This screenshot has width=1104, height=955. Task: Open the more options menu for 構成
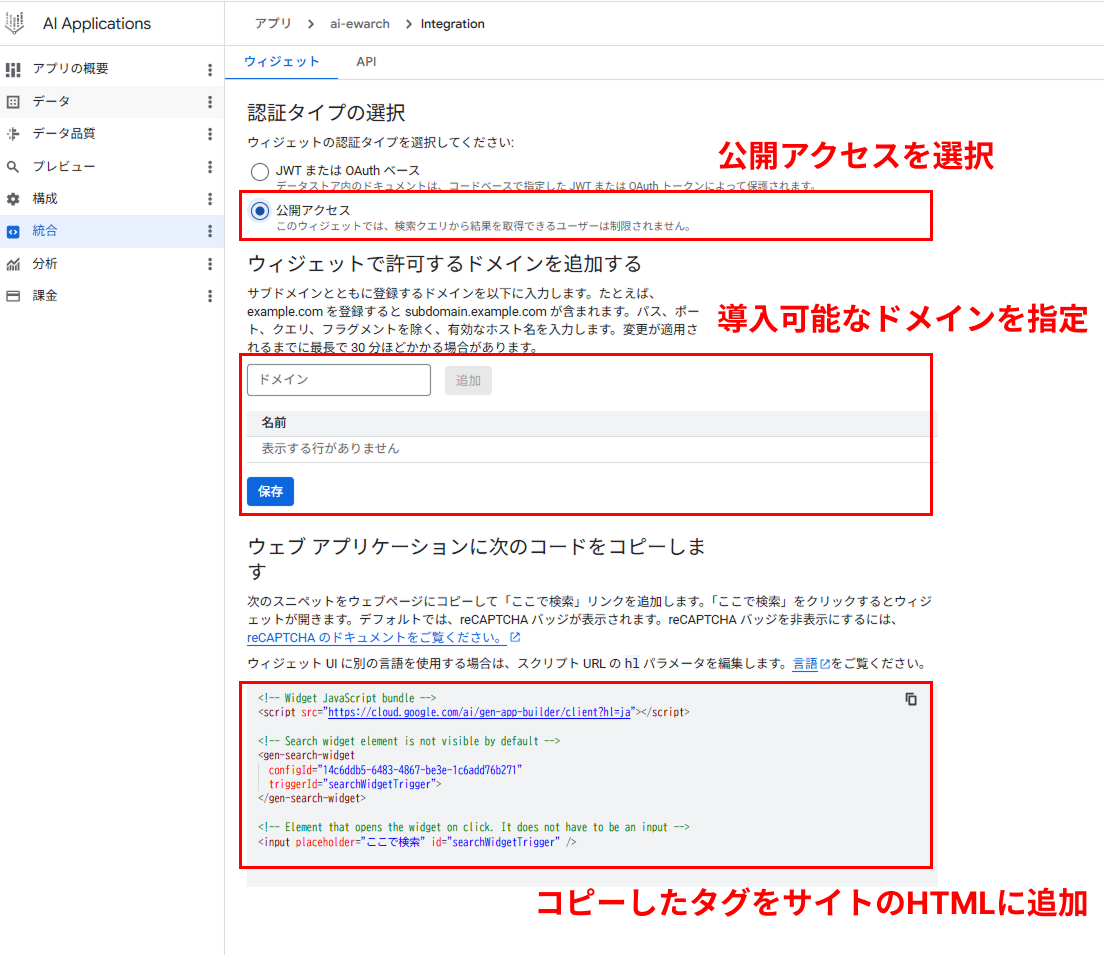point(210,199)
